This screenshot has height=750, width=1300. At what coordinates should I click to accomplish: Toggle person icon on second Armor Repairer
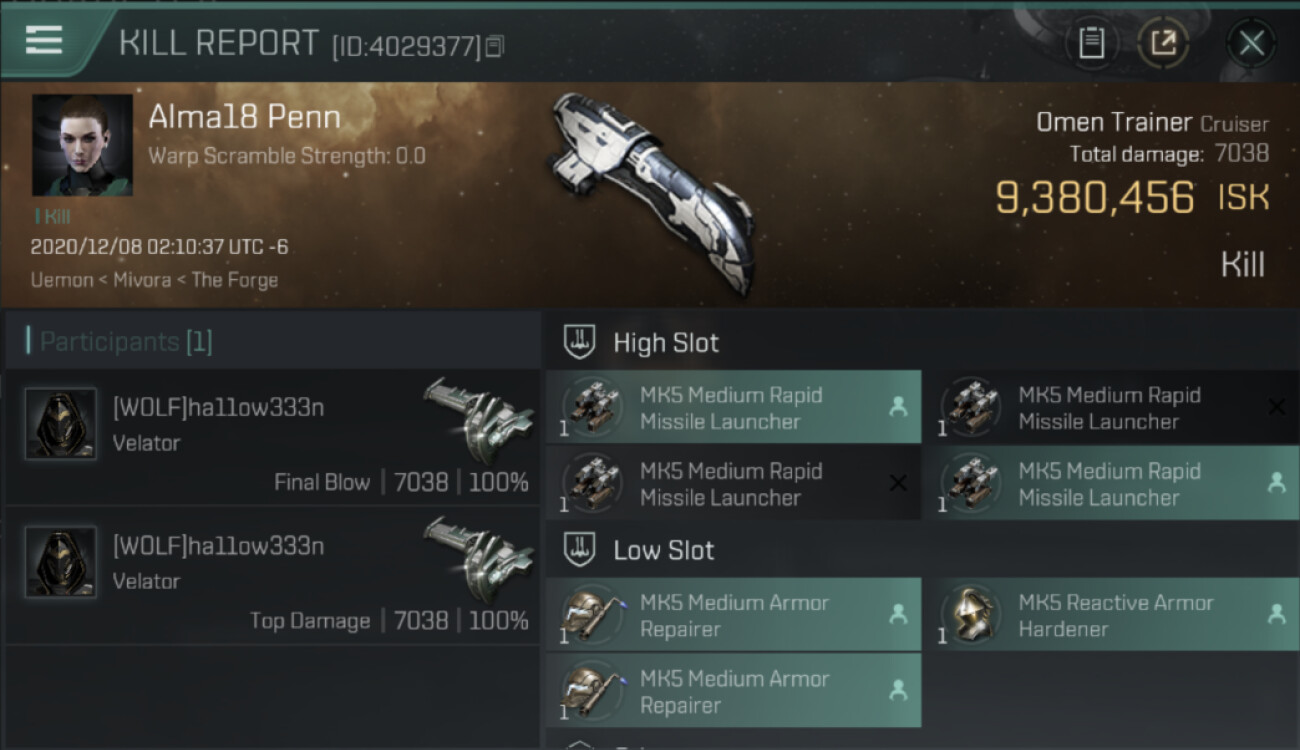pyautogui.click(x=898, y=690)
